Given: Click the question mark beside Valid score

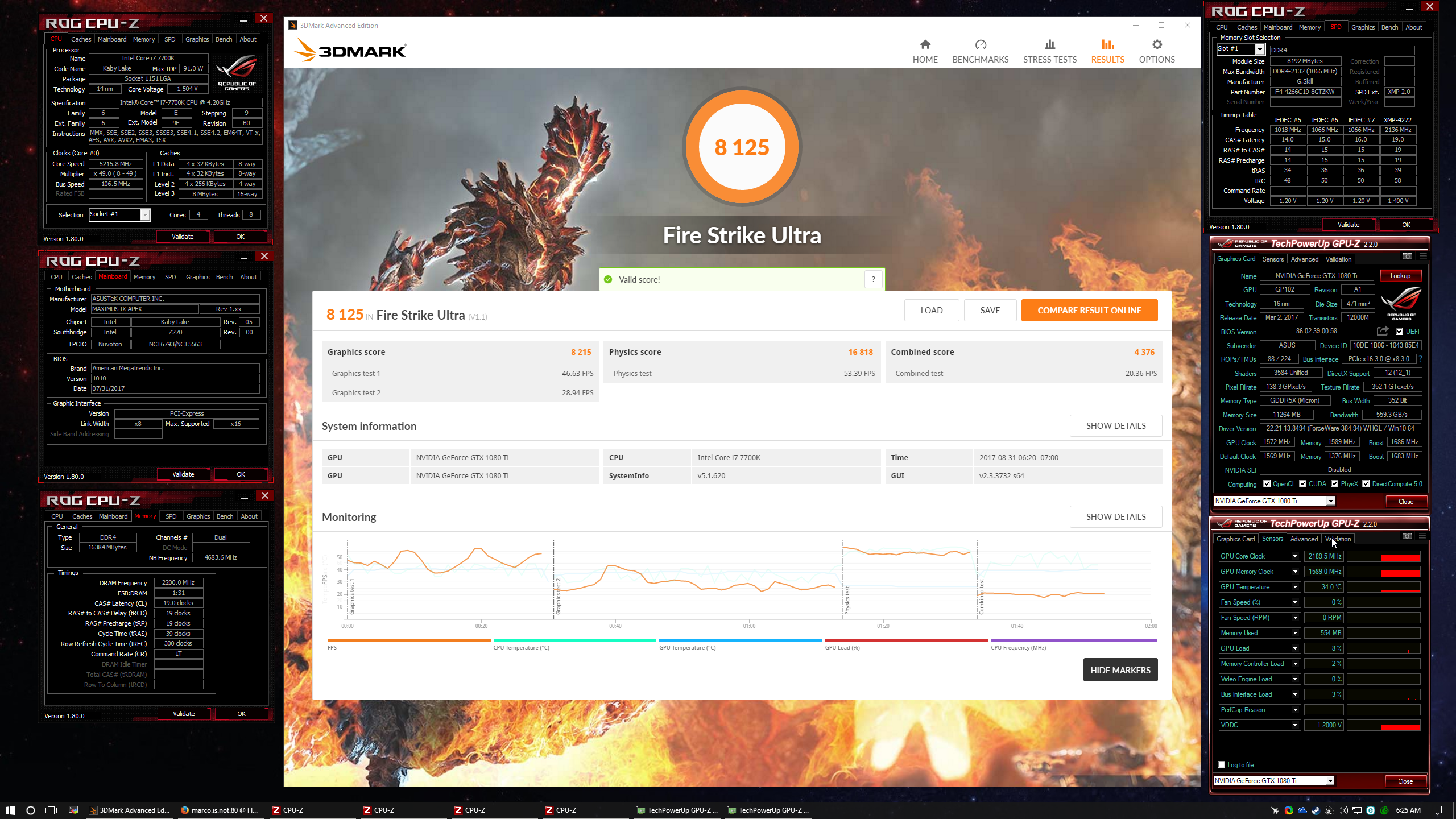Looking at the screenshot, I should click(874, 279).
